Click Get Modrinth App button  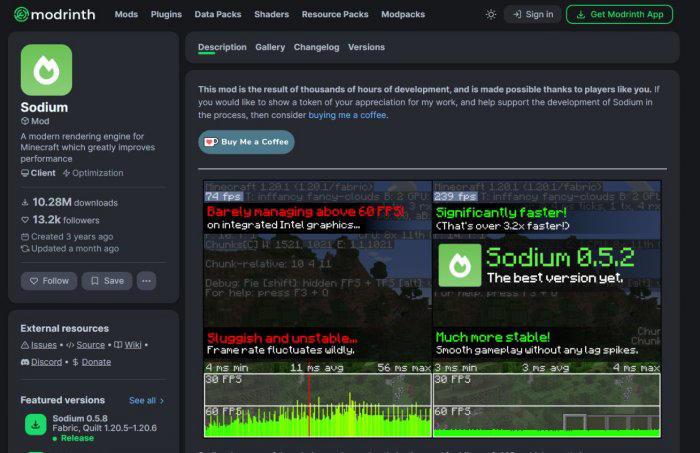pyautogui.click(x=619, y=14)
